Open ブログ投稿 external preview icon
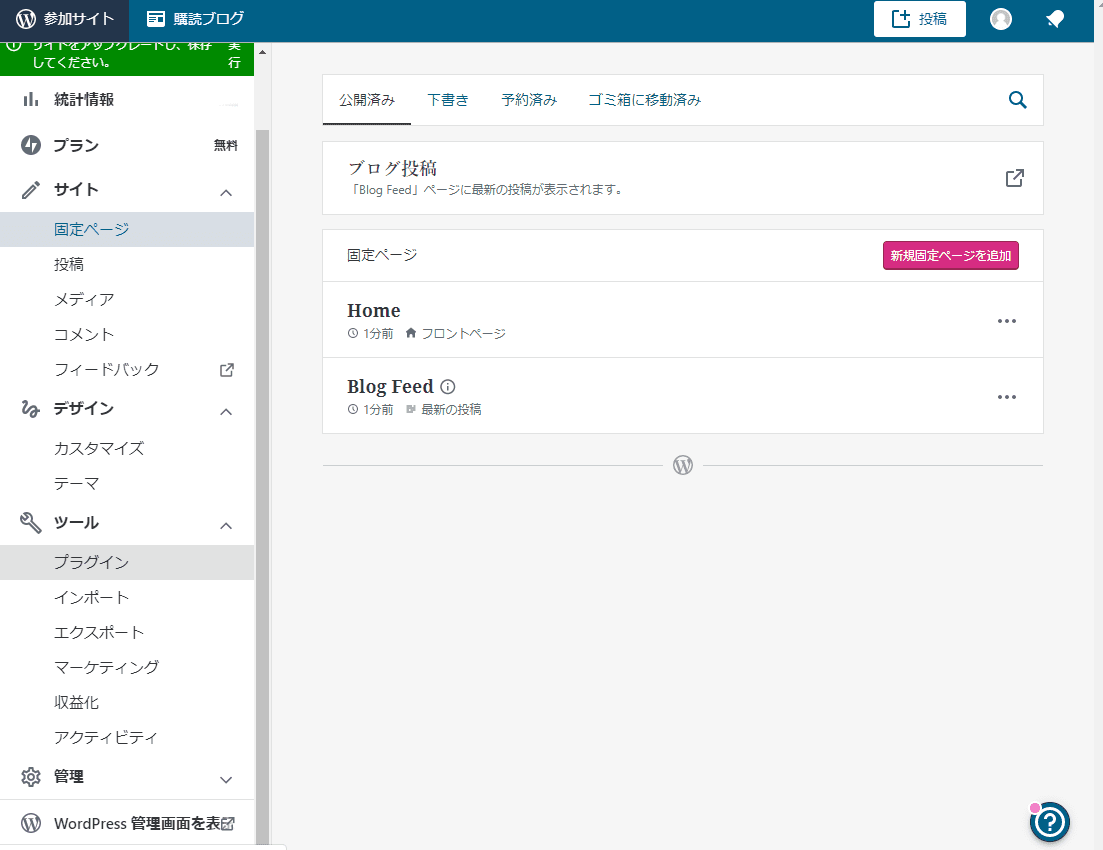 pyautogui.click(x=1014, y=177)
